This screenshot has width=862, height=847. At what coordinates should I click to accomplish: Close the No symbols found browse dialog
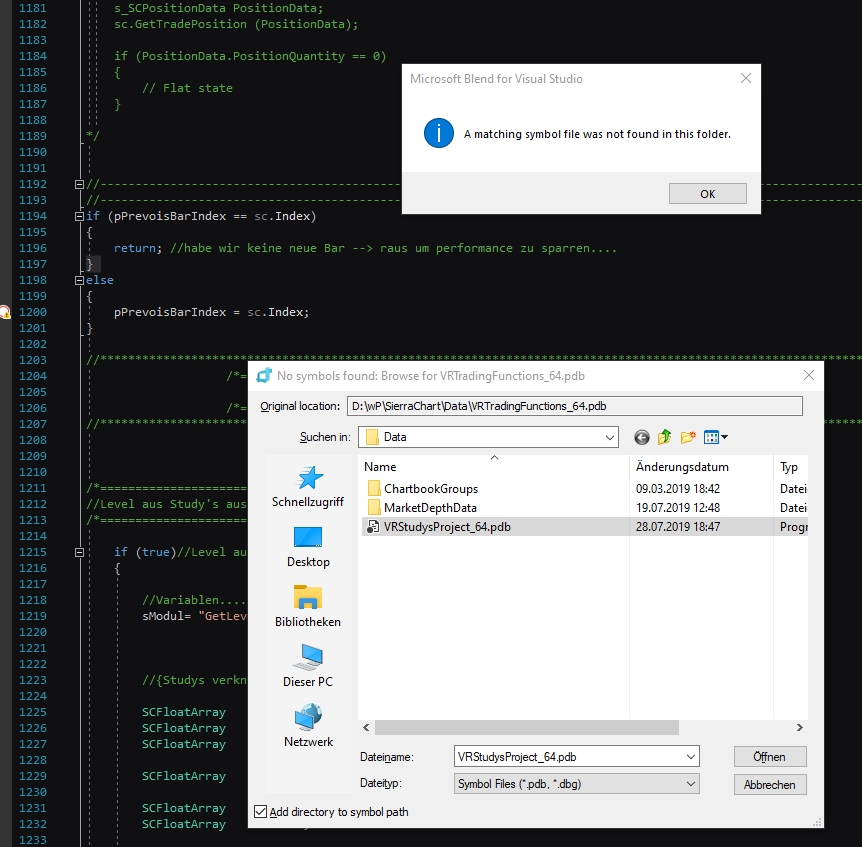[x=809, y=375]
